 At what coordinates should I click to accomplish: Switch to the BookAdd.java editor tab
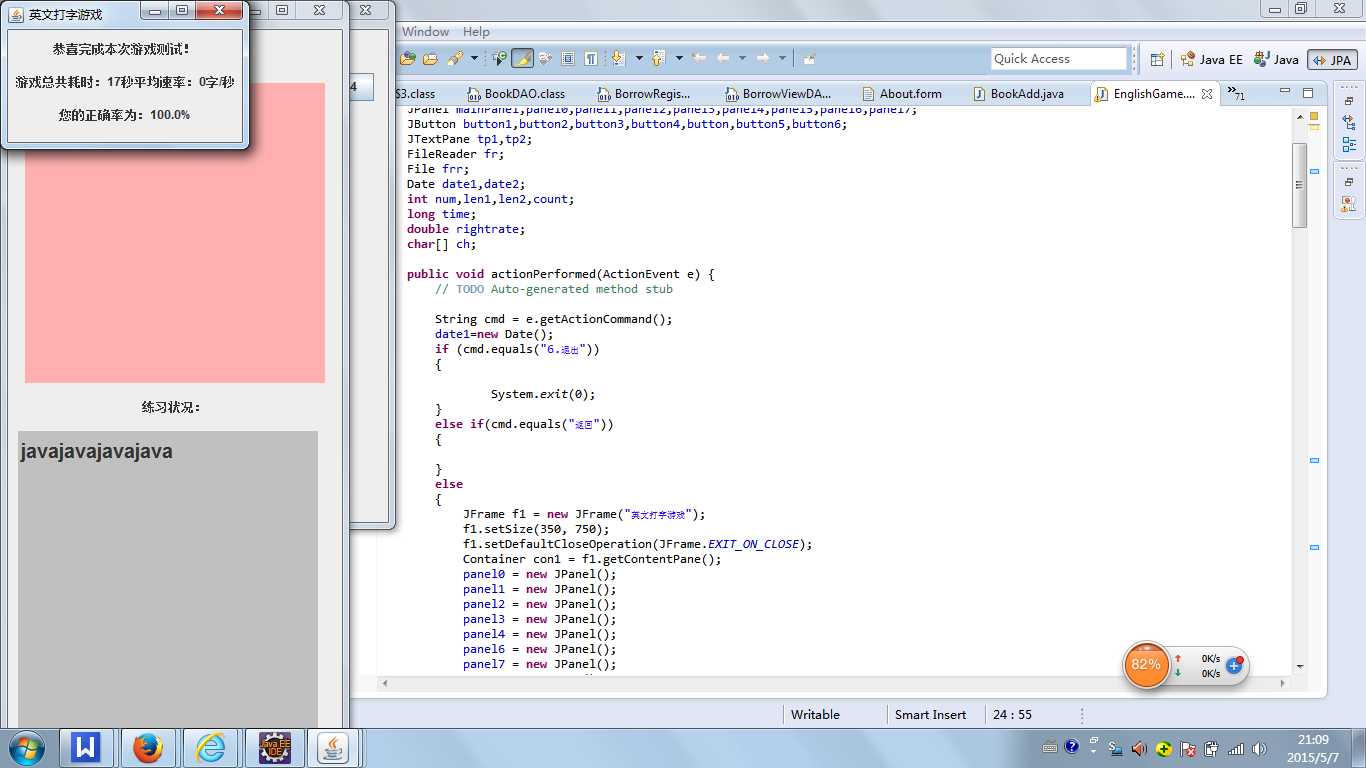pyautogui.click(x=1018, y=94)
